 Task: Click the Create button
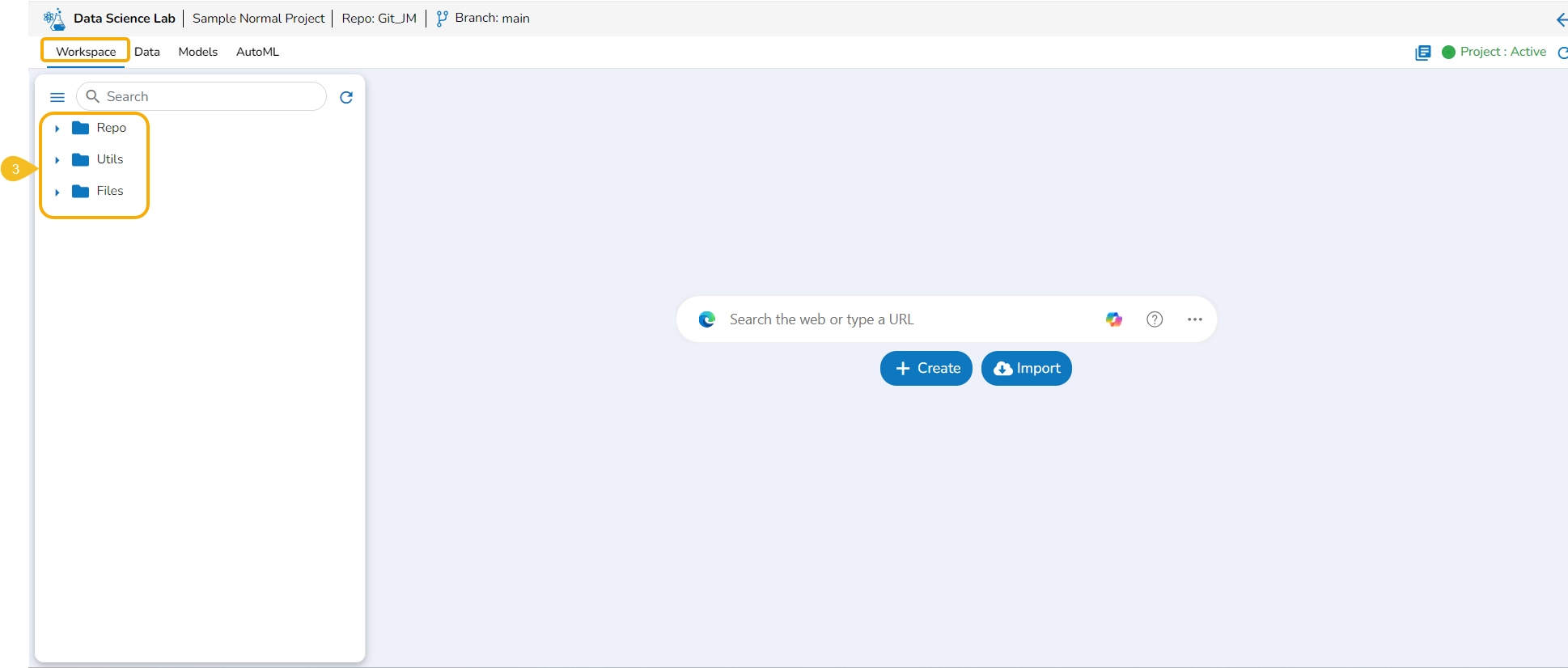(x=926, y=368)
